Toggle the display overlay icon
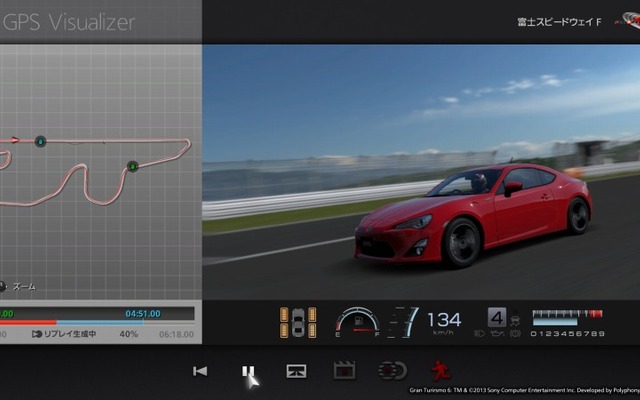This screenshot has width=640, height=400. [x=296, y=371]
